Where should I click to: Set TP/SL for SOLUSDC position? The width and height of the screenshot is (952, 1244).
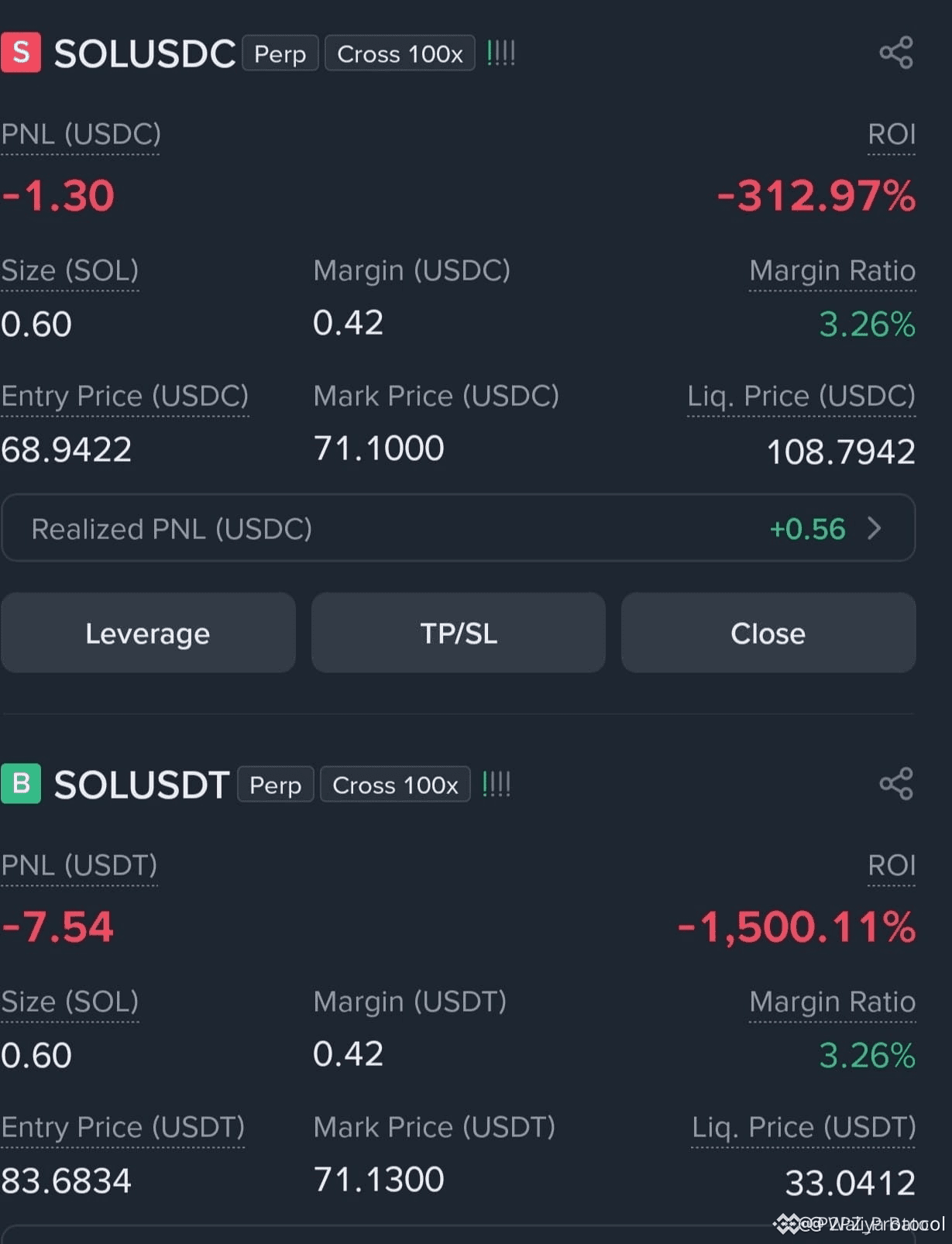tap(459, 633)
